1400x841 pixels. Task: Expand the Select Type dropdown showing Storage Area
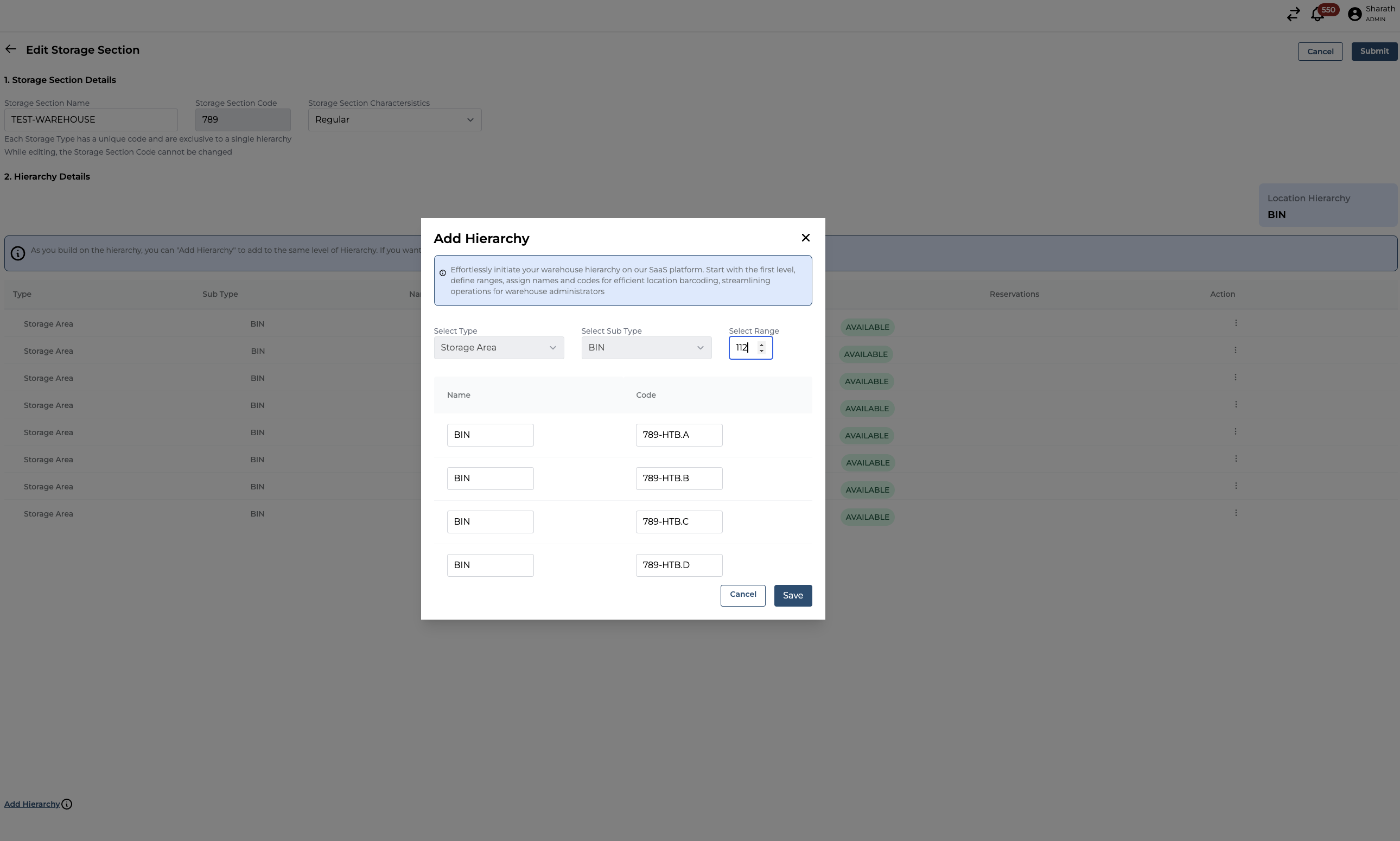tap(499, 348)
